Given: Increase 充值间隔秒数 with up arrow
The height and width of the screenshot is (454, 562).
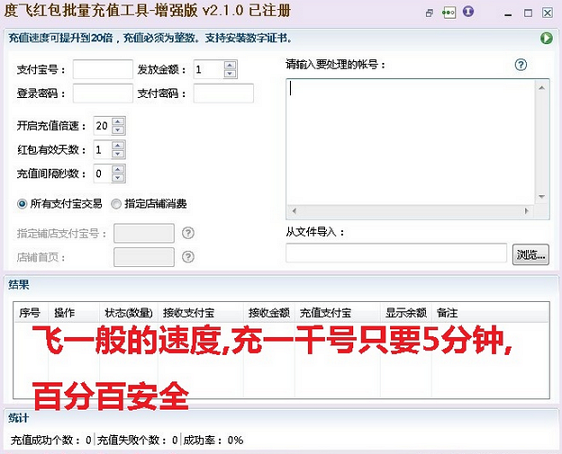Looking at the screenshot, I should (x=118, y=169).
